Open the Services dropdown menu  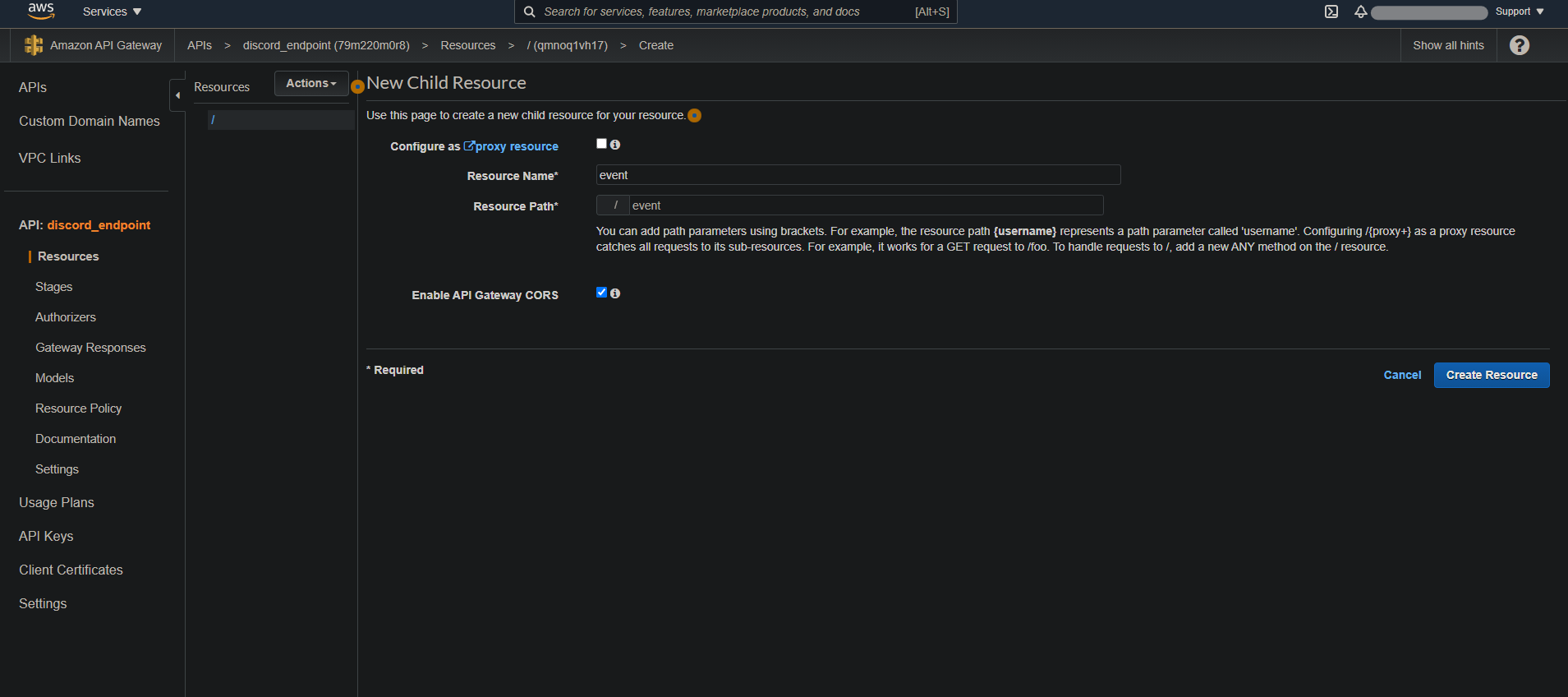point(113,12)
